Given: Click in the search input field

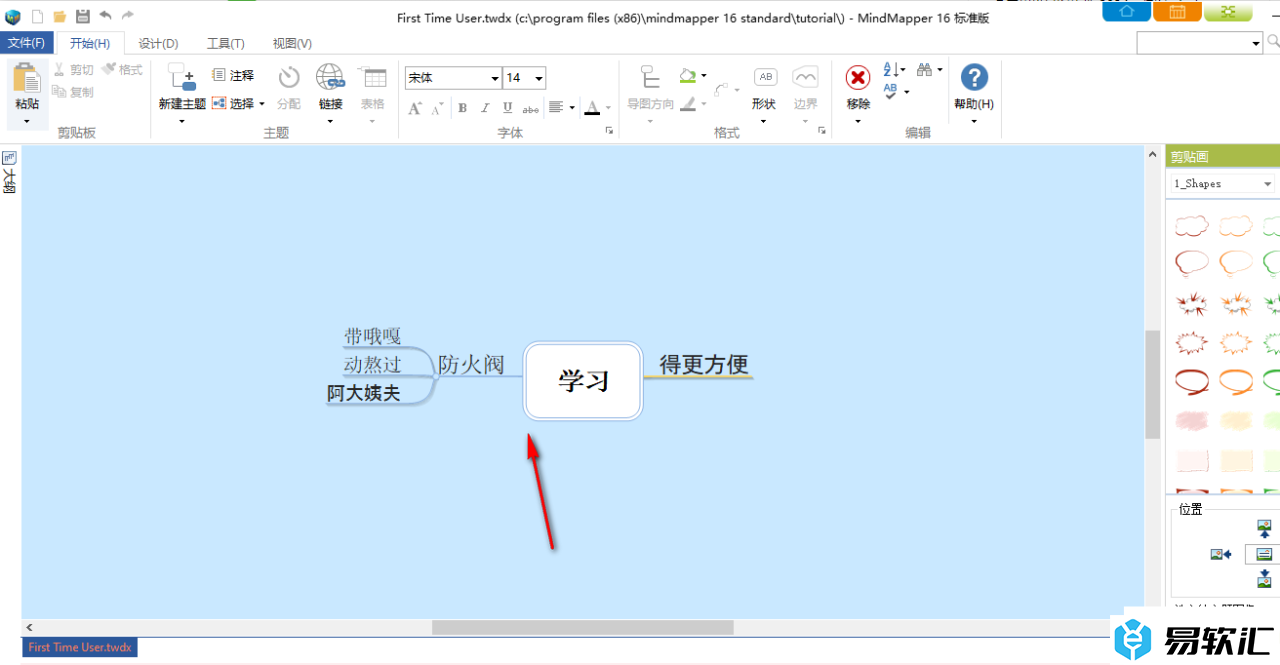Looking at the screenshot, I should point(1193,43).
